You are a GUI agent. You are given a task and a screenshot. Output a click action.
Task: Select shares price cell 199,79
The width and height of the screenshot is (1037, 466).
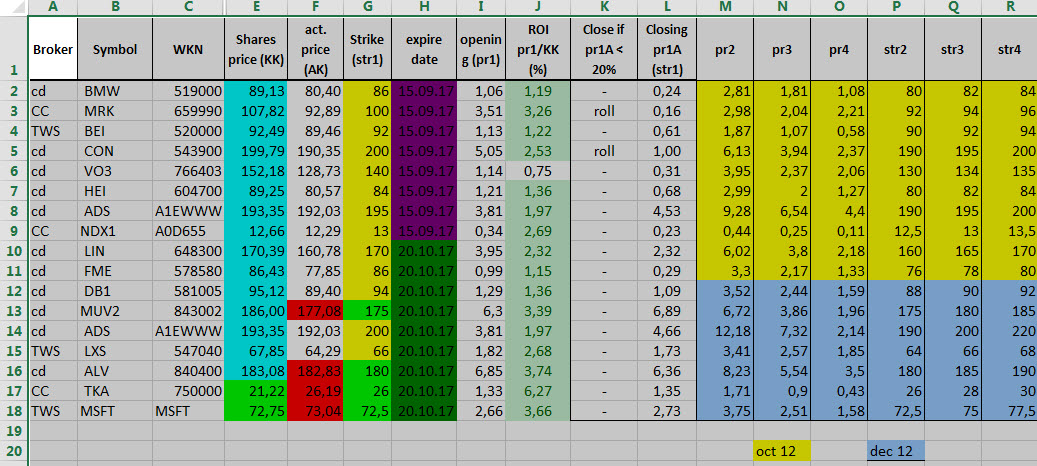click(256, 151)
